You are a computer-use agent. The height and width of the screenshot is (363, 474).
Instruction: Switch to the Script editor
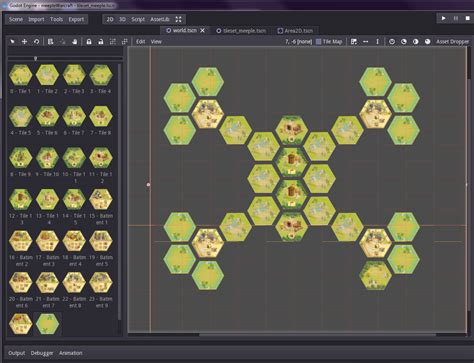(138, 19)
